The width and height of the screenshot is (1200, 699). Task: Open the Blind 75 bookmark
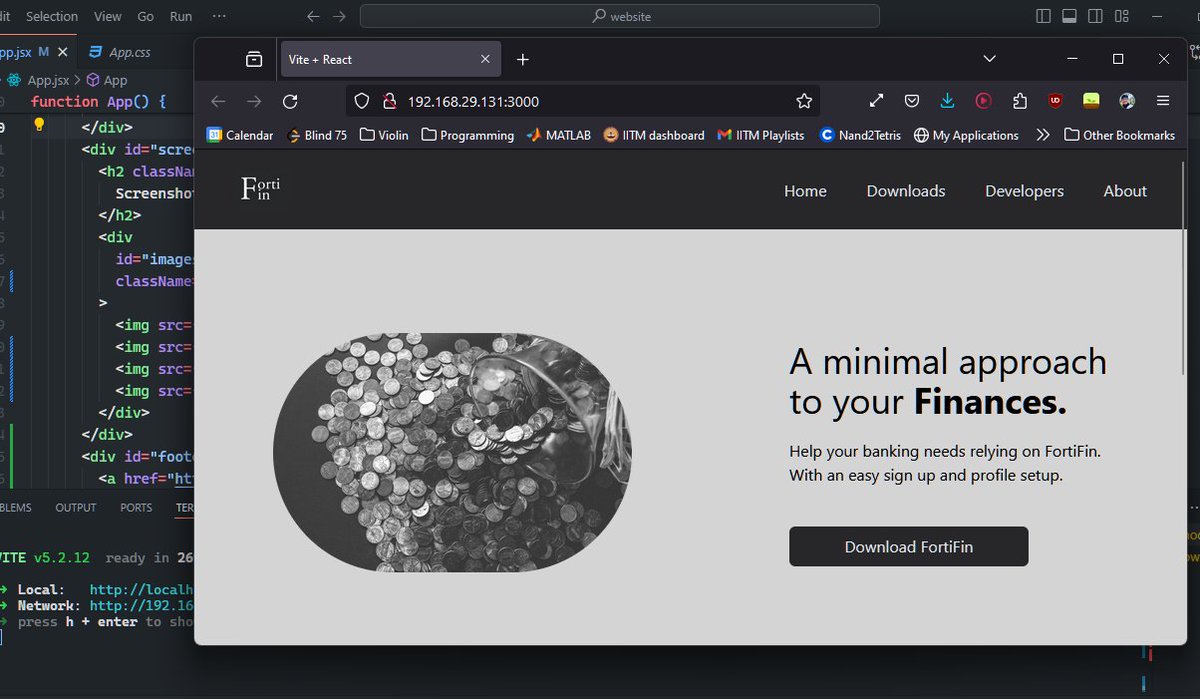point(317,135)
